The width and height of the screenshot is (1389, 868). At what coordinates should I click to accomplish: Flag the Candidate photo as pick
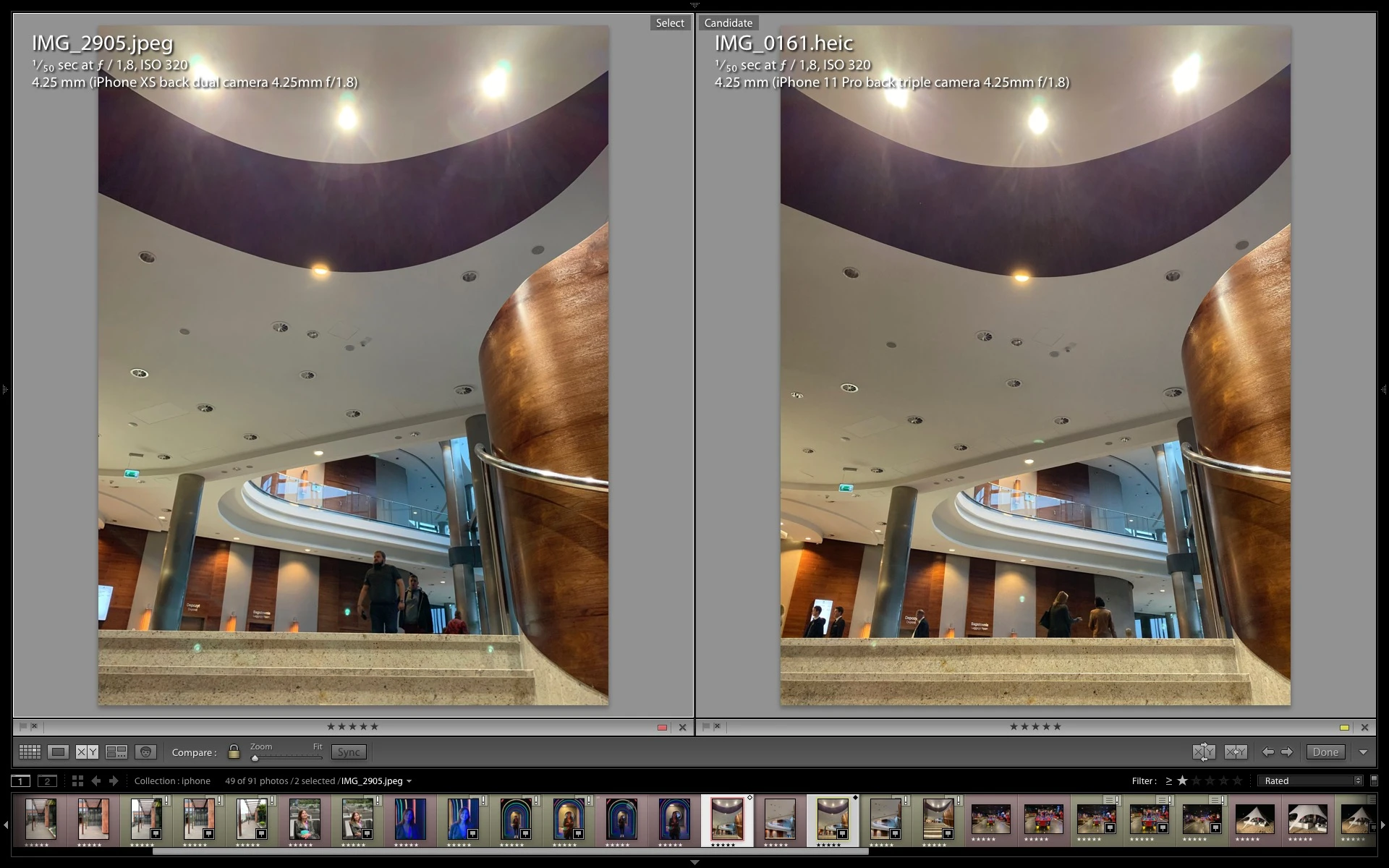click(x=706, y=726)
